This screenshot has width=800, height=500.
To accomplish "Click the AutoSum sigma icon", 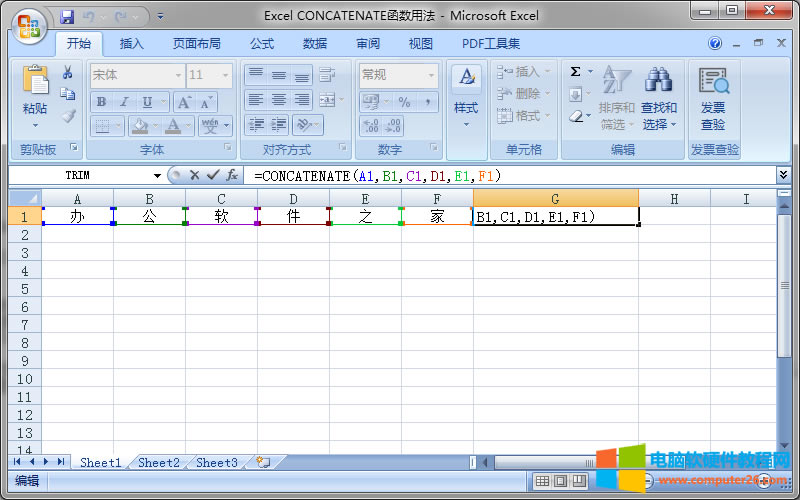I will [x=576, y=72].
